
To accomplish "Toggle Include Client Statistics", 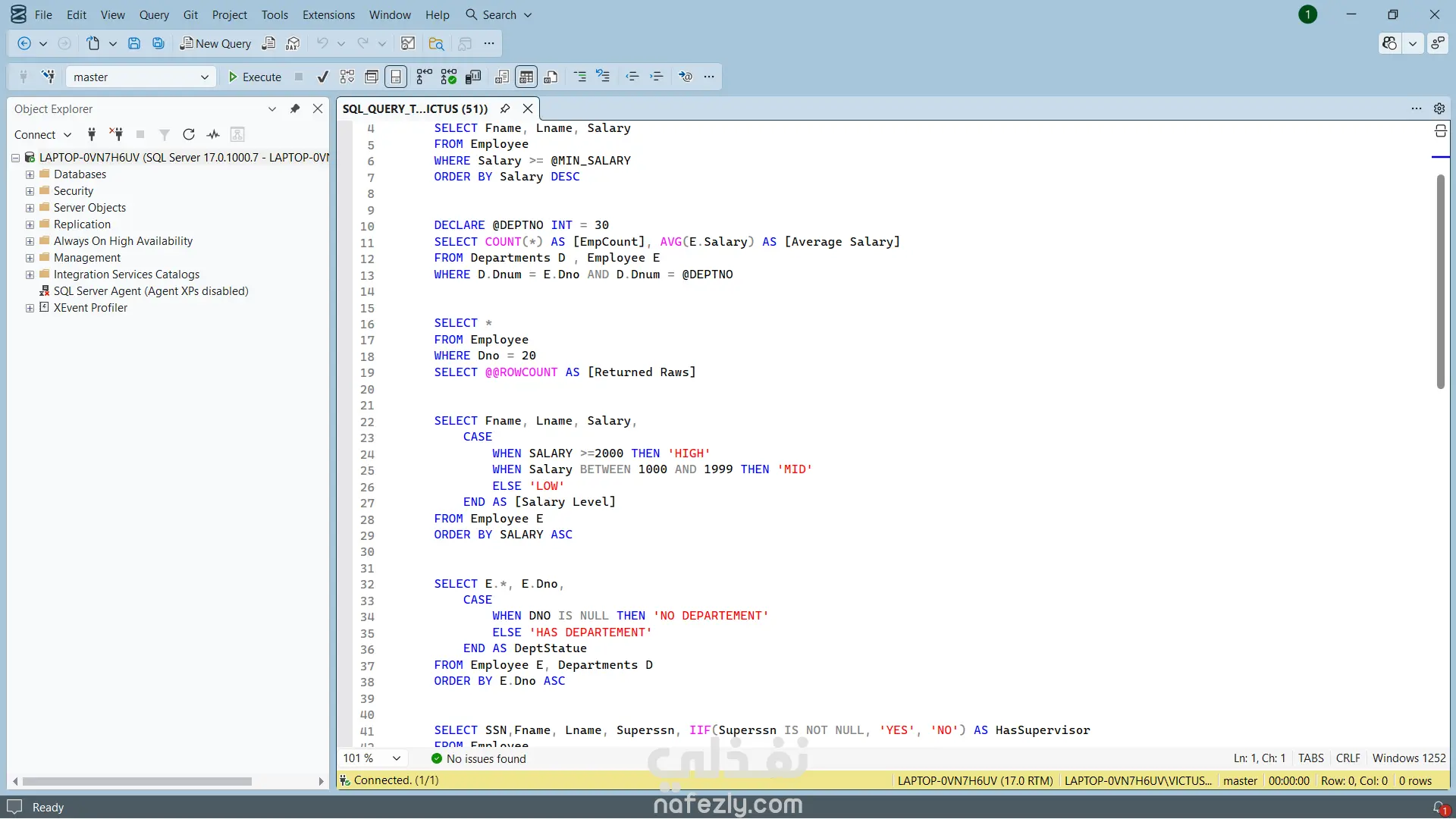I will (x=473, y=77).
